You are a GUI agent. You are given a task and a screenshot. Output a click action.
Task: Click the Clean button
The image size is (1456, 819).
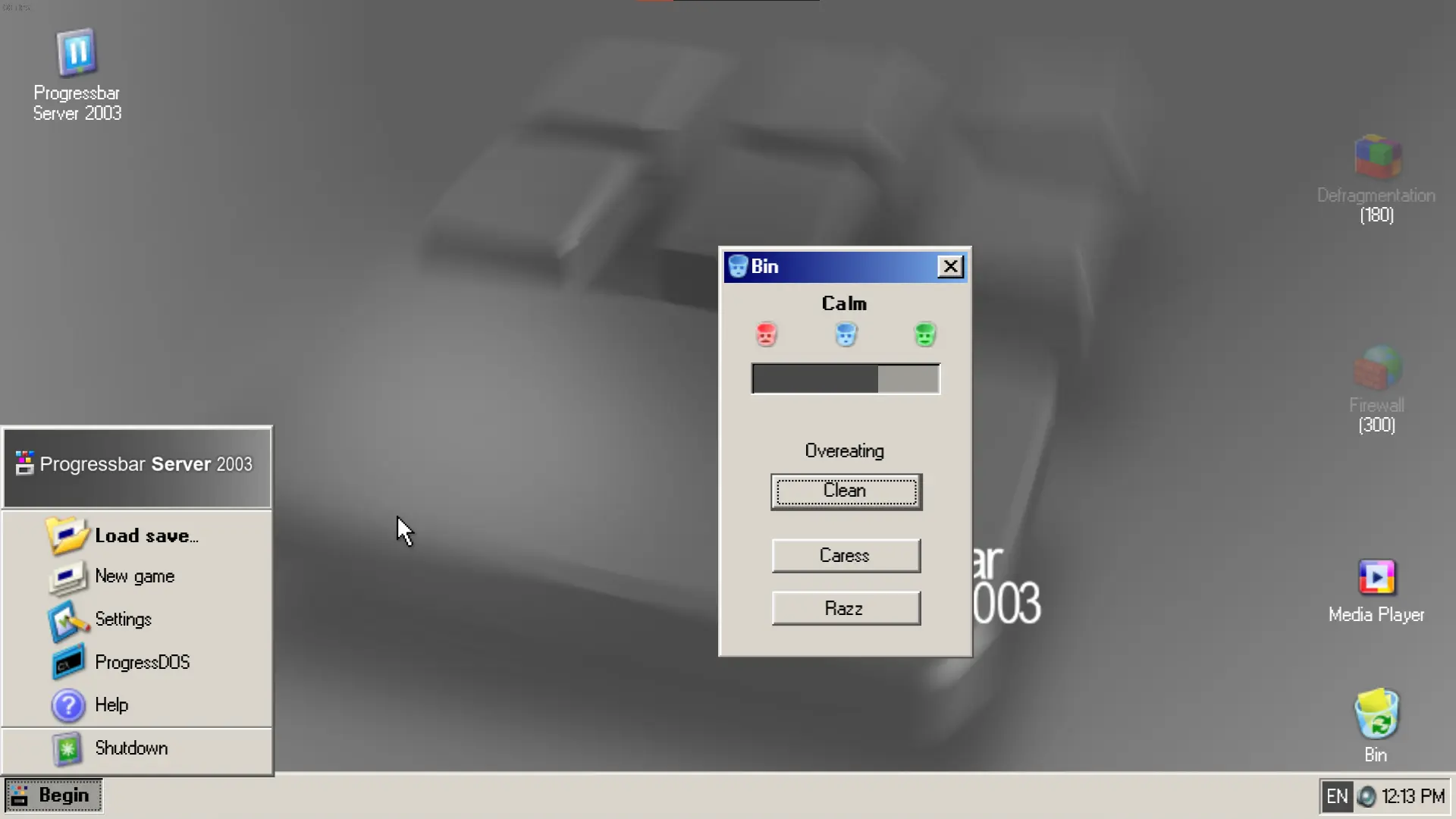846,491
